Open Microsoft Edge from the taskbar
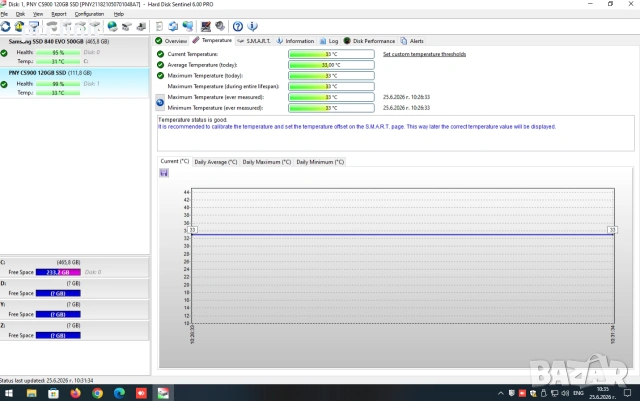 tap(119, 393)
